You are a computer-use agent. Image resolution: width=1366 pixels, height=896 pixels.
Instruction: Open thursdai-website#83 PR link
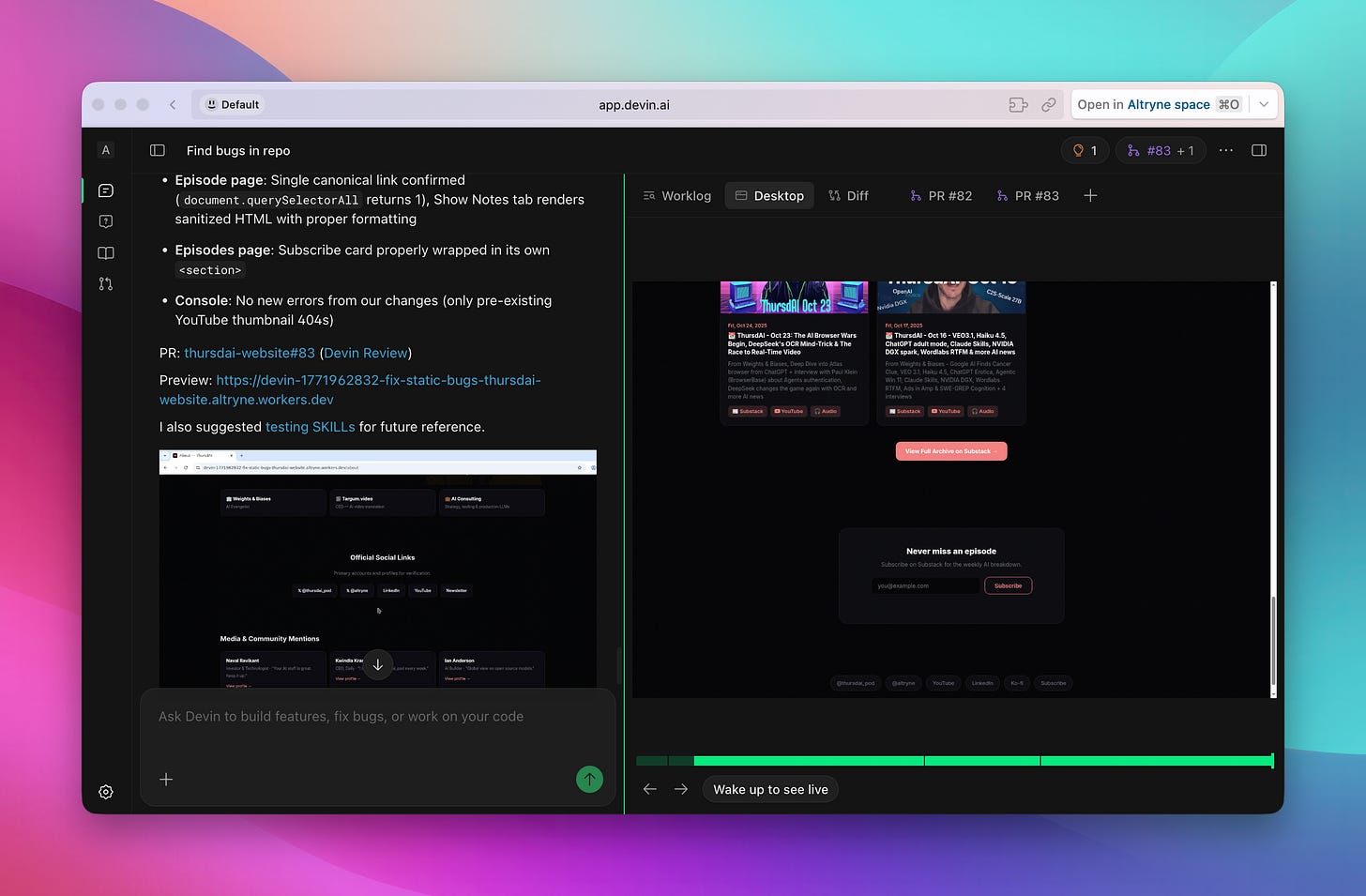tap(250, 353)
